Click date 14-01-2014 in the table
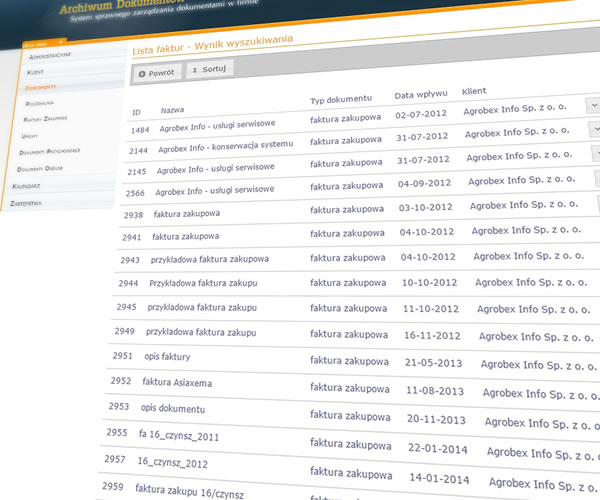Image resolution: width=600 pixels, height=500 pixels. click(439, 478)
